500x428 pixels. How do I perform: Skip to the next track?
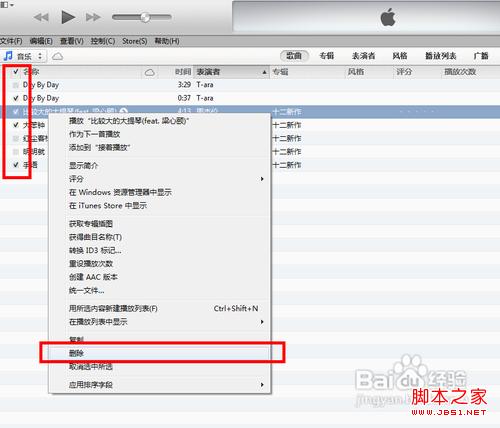(x=93, y=17)
